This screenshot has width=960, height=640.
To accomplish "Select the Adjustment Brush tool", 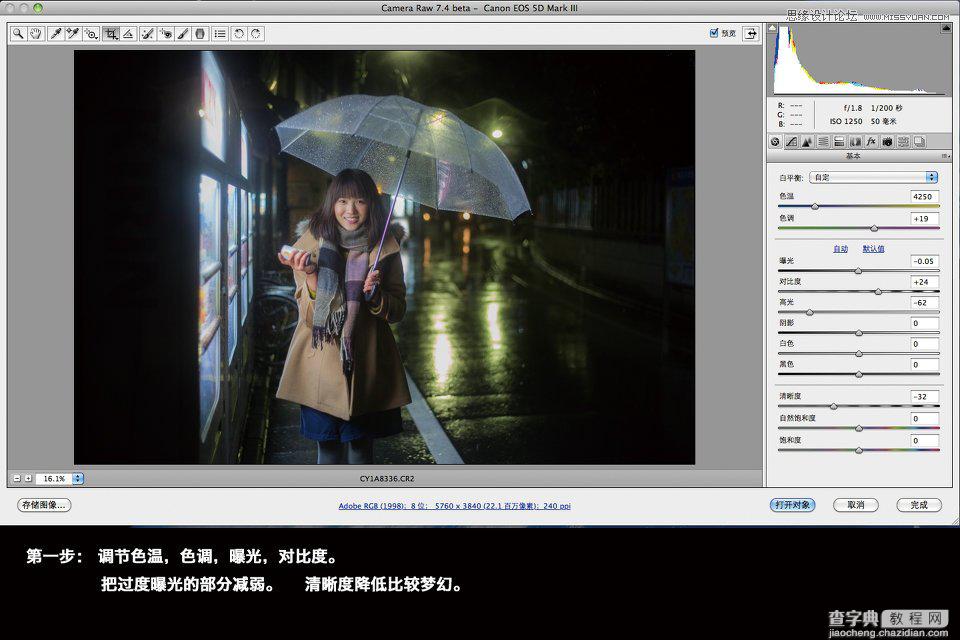I will tap(182, 34).
